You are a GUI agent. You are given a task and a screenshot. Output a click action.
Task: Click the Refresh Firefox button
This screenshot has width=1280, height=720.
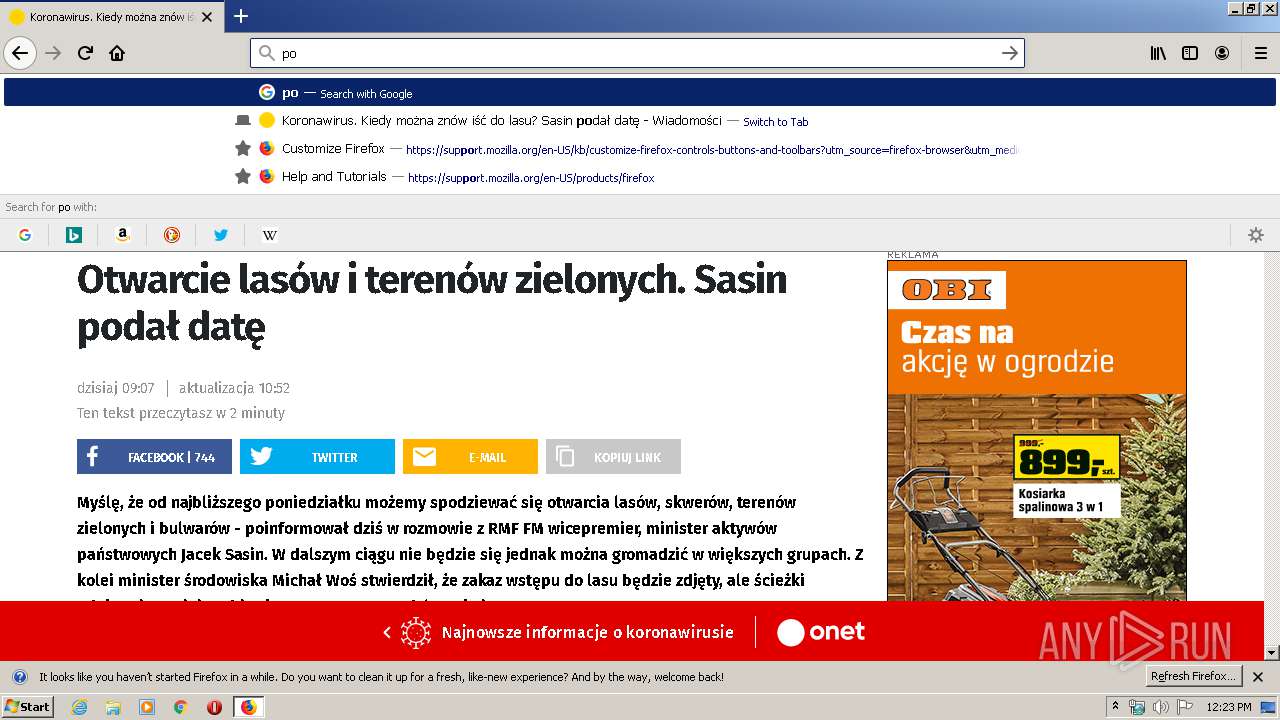(x=1193, y=676)
